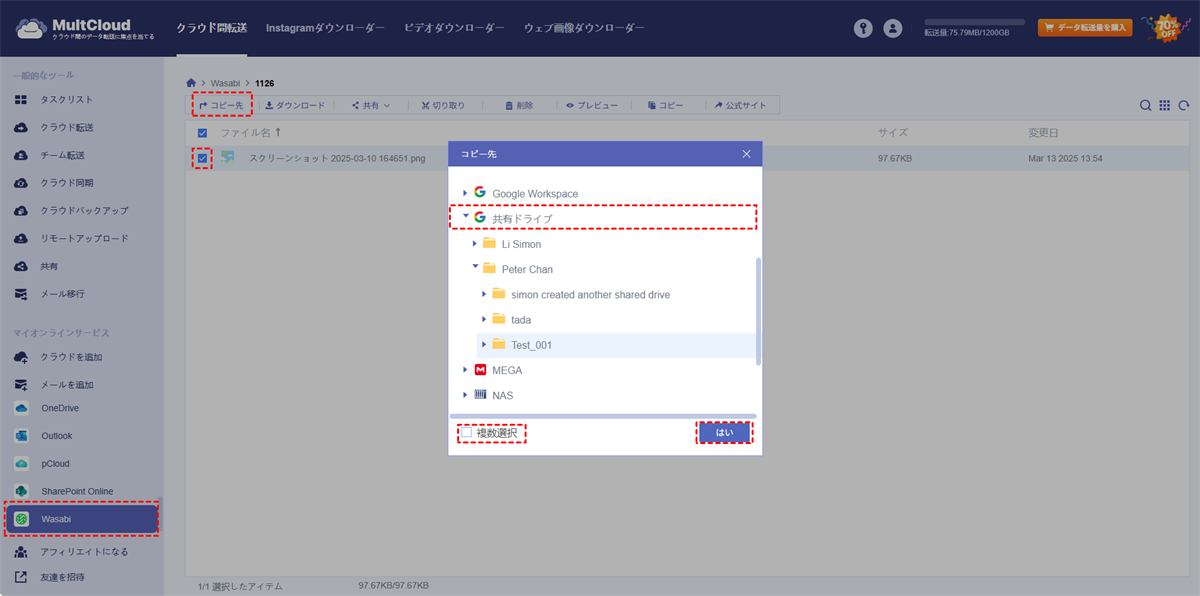Confirm with the はい button

pyautogui.click(x=724, y=433)
